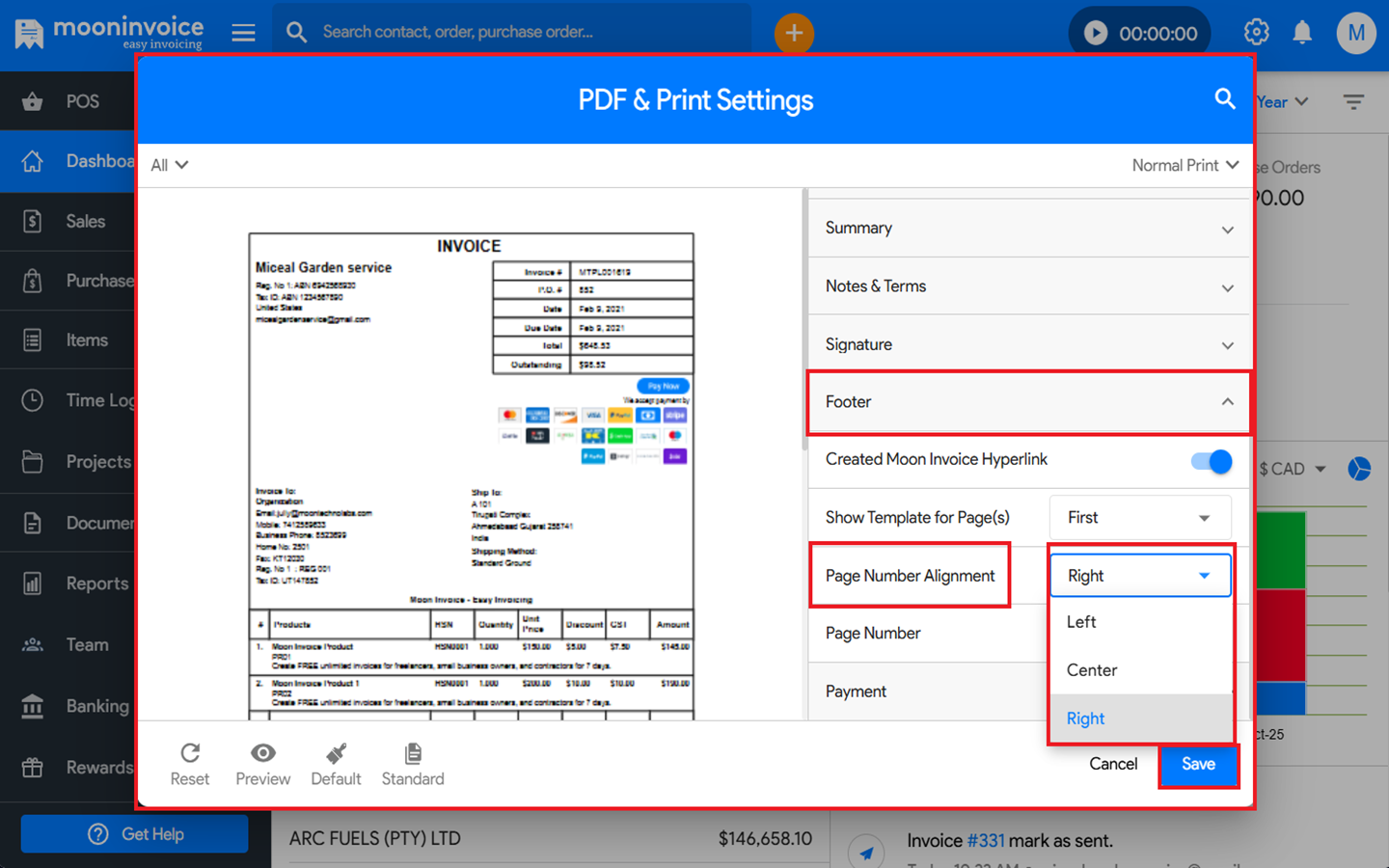This screenshot has width=1389, height=868.
Task: Open the Show Template for Page(s) dropdown
Action: point(1139,518)
